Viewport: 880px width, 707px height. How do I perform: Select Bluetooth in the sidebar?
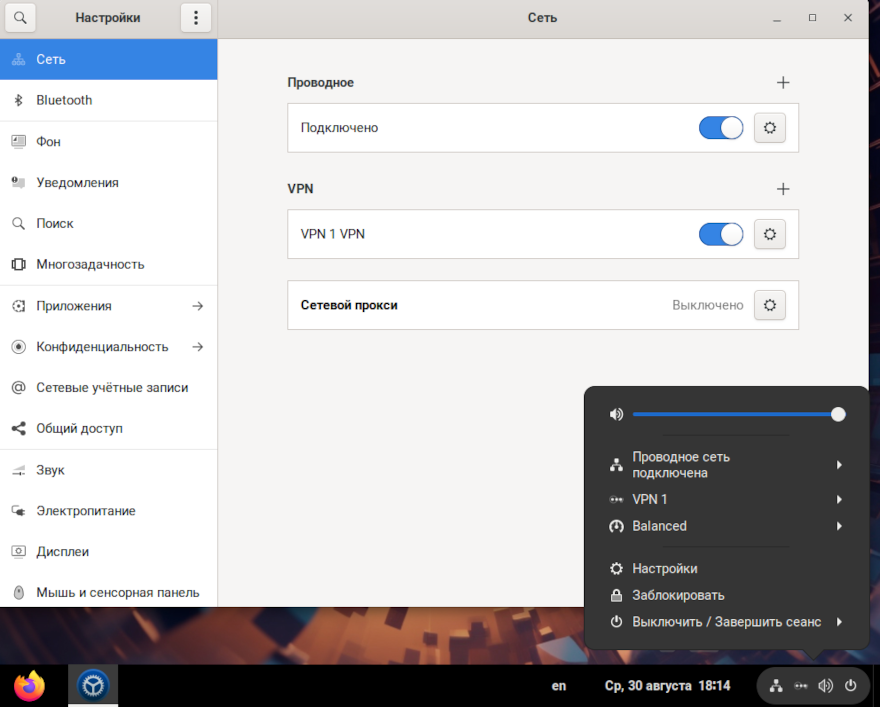tap(64, 100)
